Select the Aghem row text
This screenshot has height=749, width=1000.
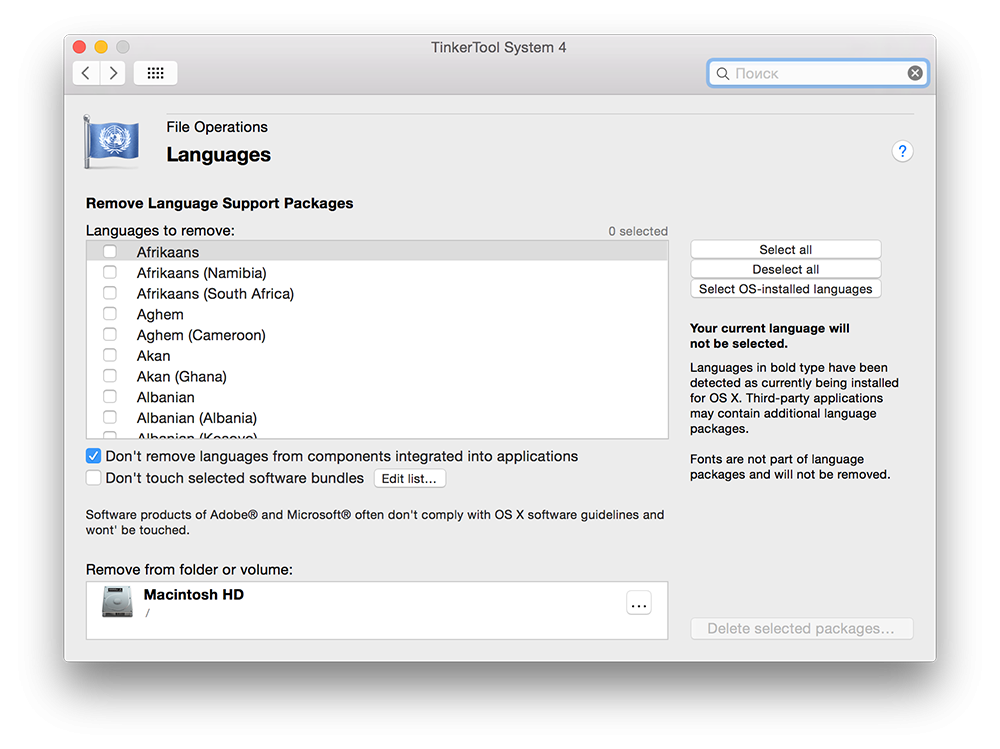(160, 315)
